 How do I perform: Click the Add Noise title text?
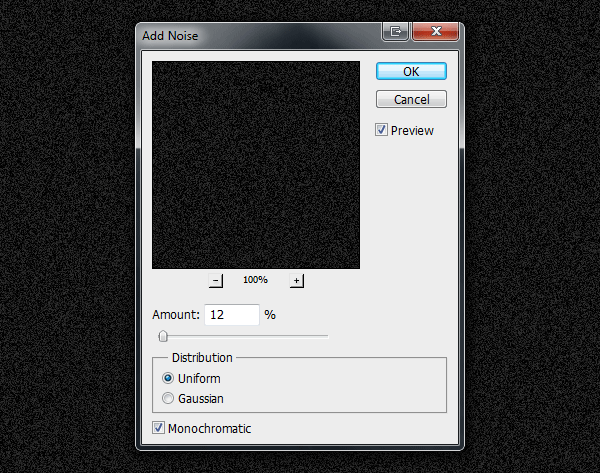170,36
